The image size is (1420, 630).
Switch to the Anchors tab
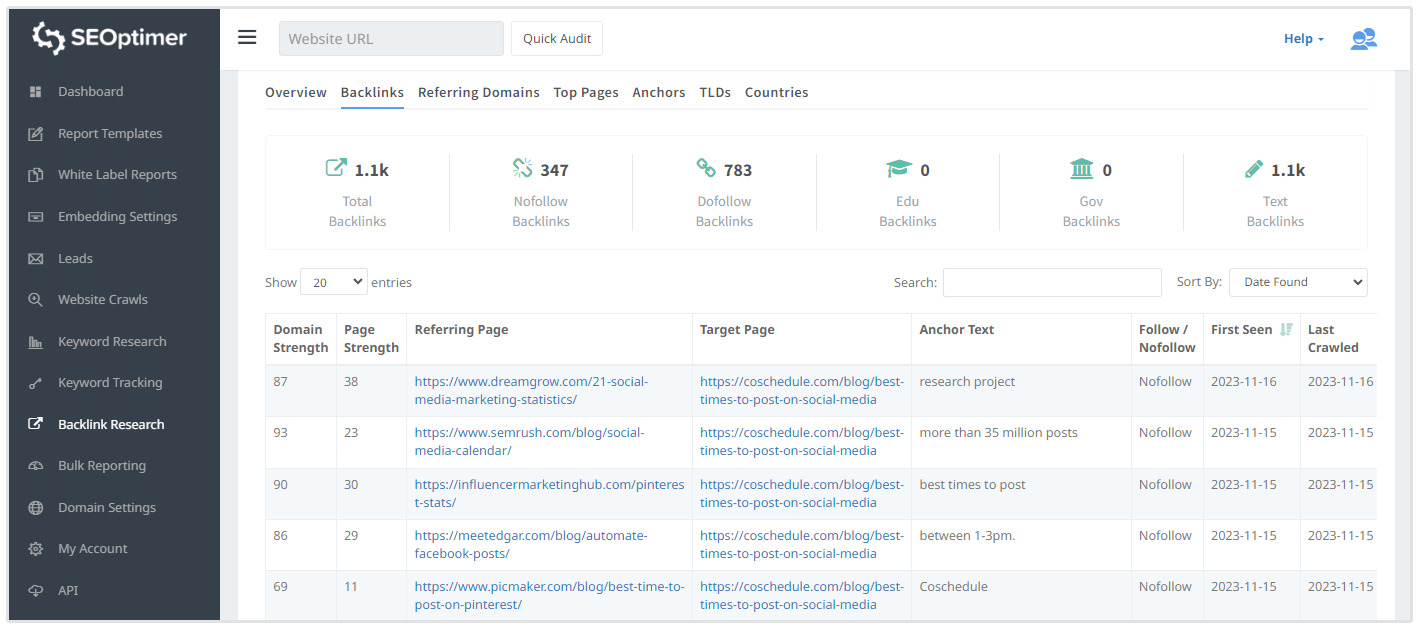(658, 93)
